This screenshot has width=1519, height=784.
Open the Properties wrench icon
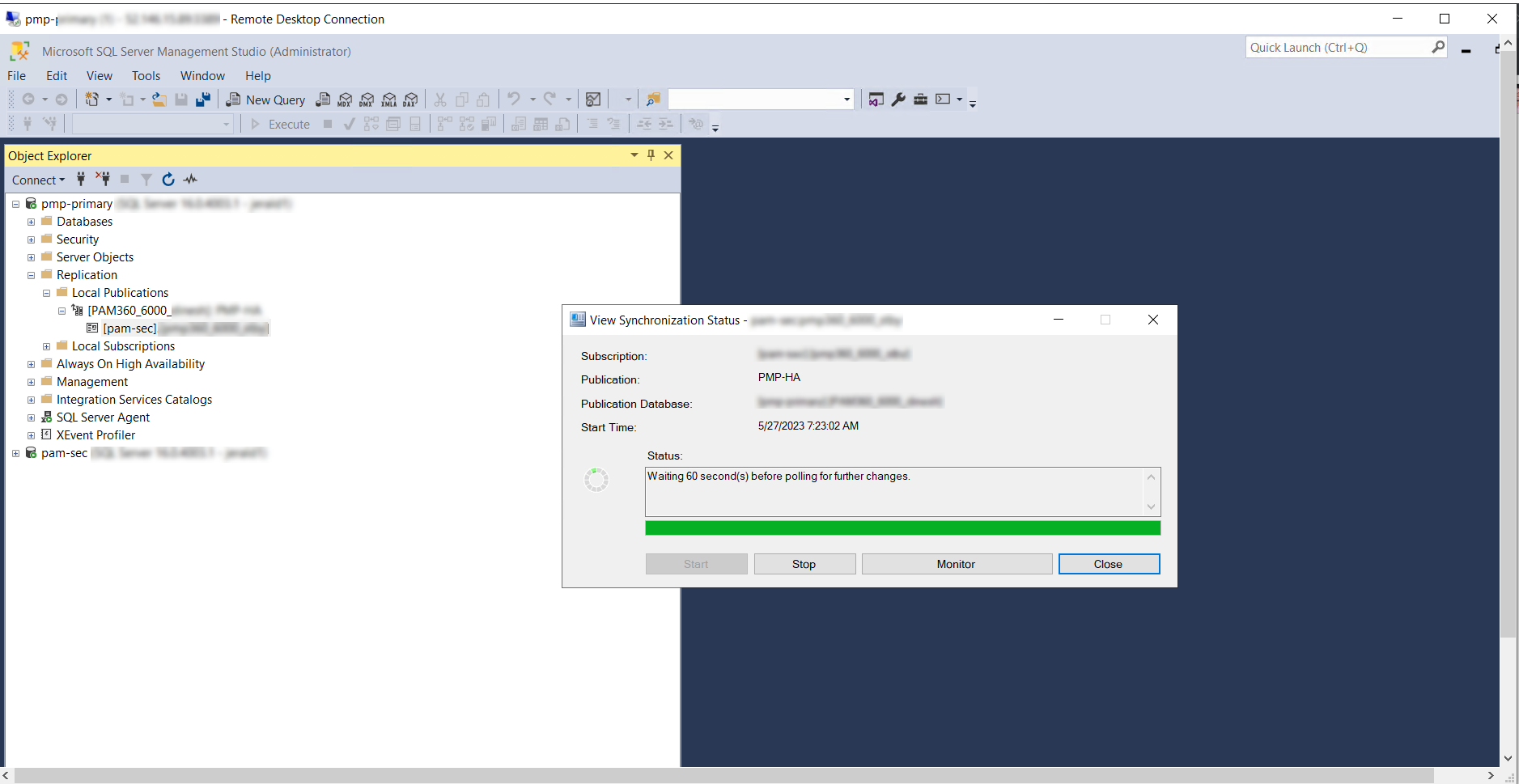click(x=898, y=100)
